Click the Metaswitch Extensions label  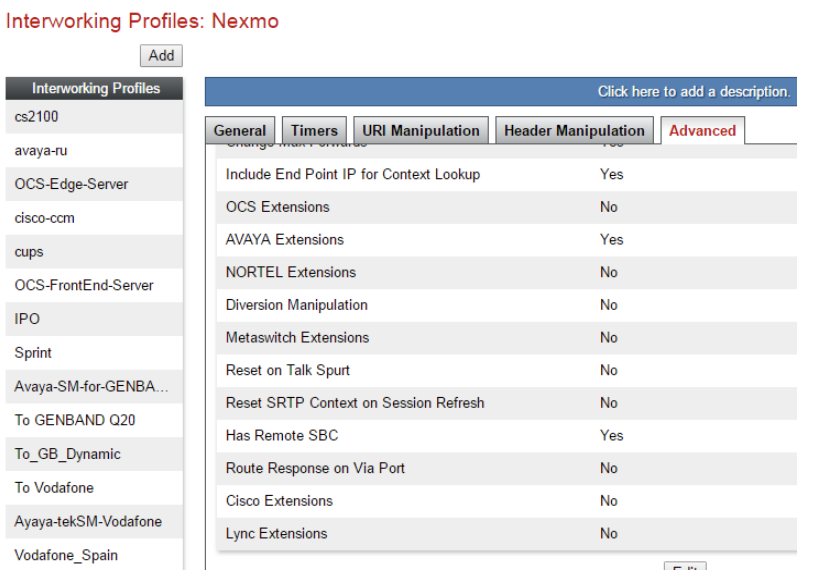click(297, 338)
